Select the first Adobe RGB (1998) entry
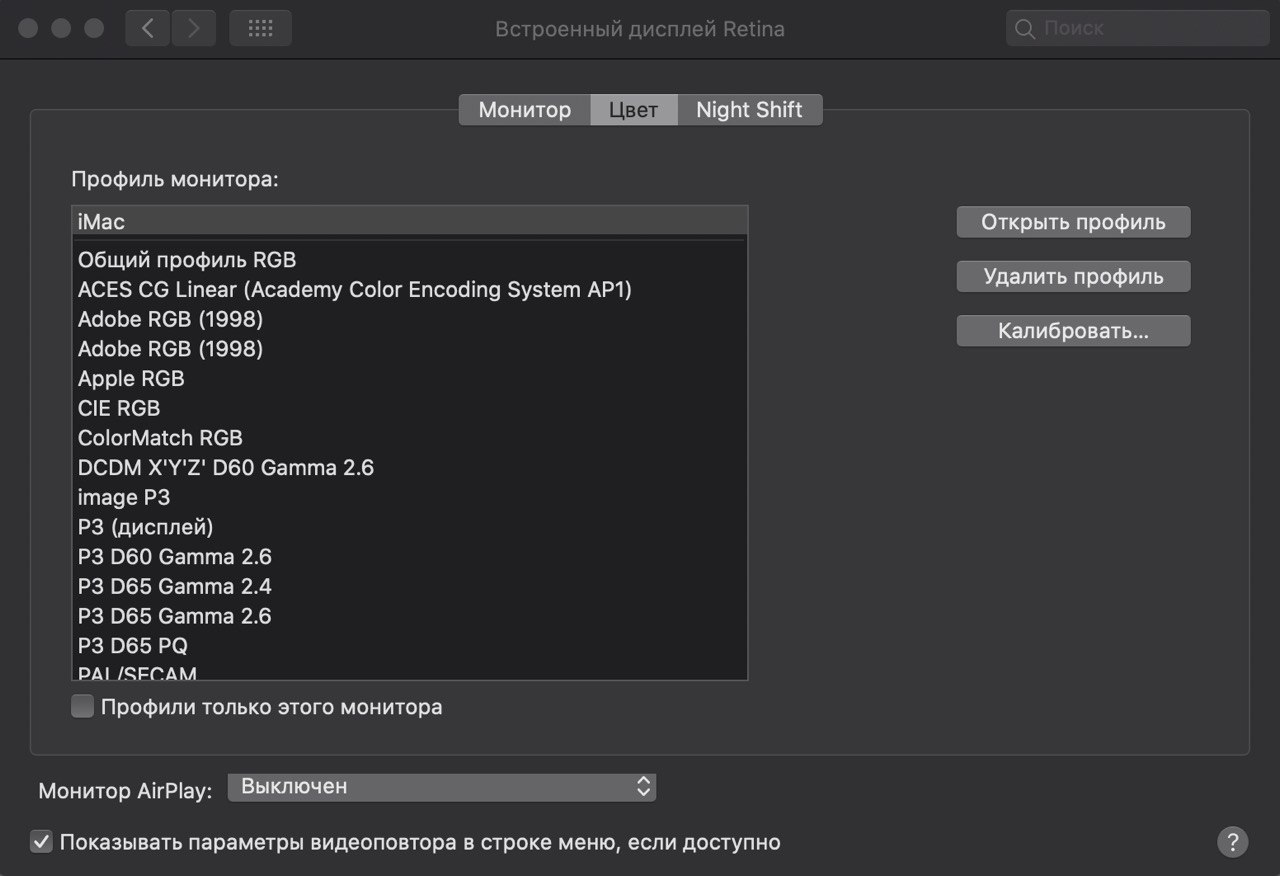 point(410,320)
